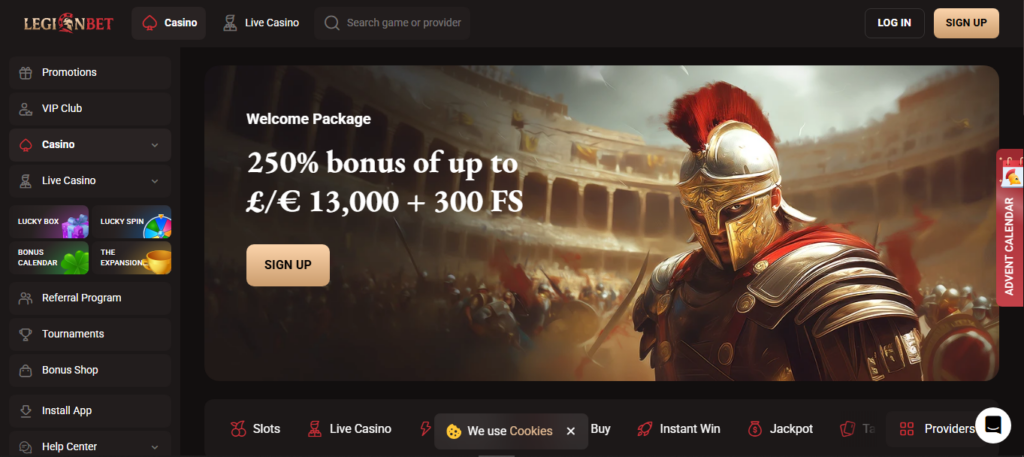The height and width of the screenshot is (457, 1024).
Task: Open the Lucky Spin wheel tile
Action: [132, 222]
